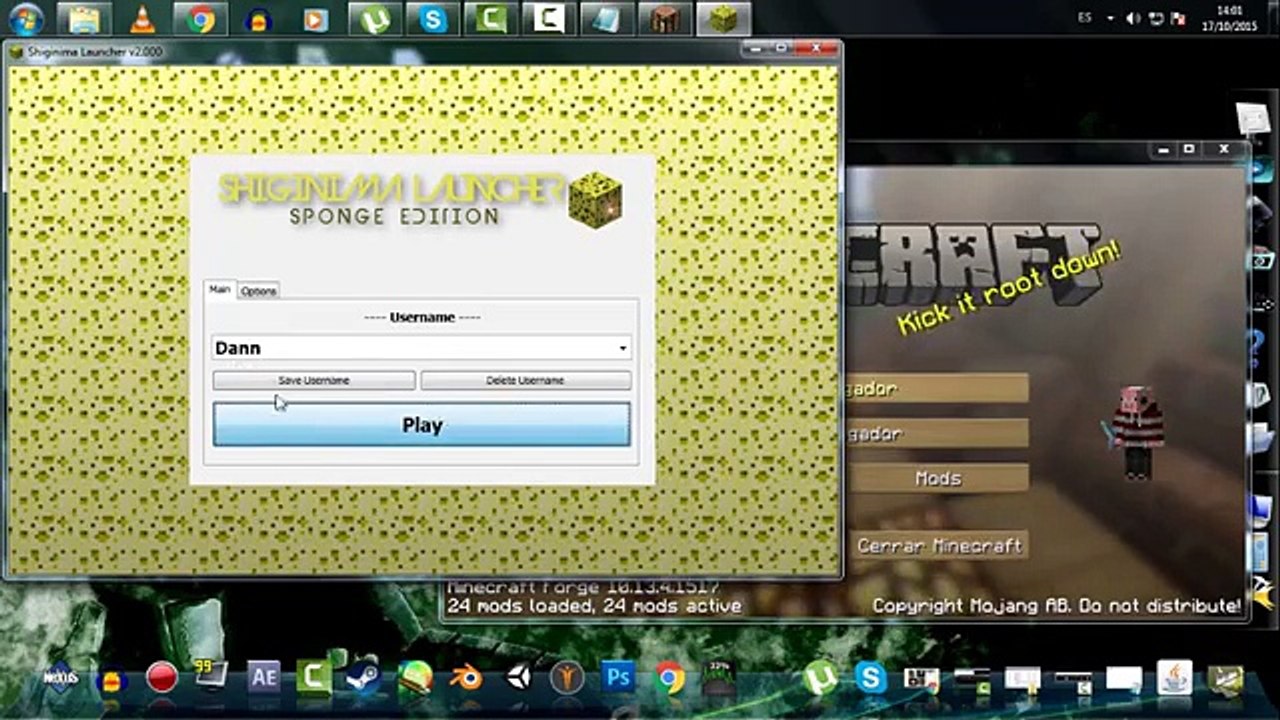Launch Fraps from the dock

(212, 675)
